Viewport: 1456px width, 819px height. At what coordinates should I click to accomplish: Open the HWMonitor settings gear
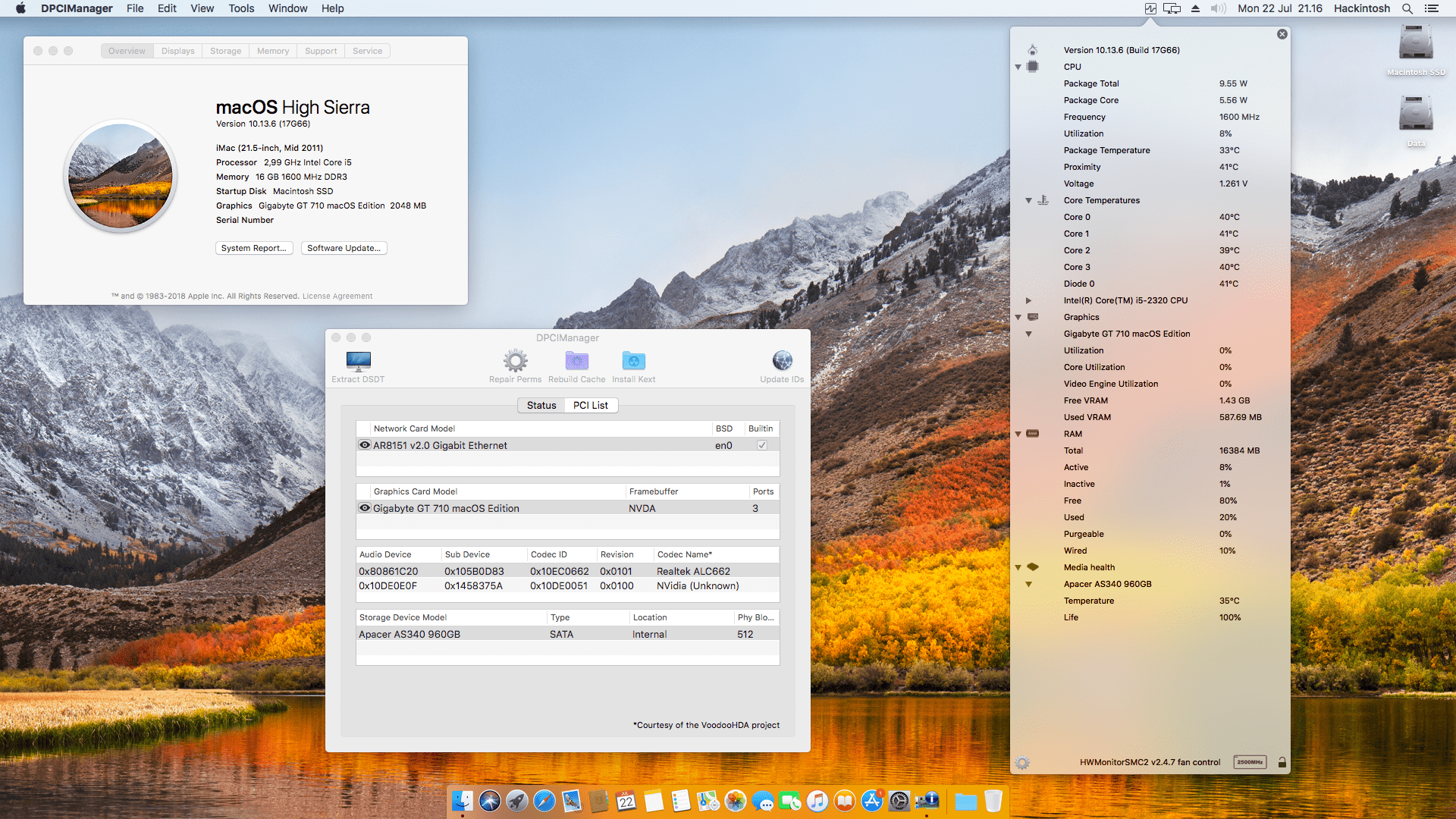pos(1022,762)
